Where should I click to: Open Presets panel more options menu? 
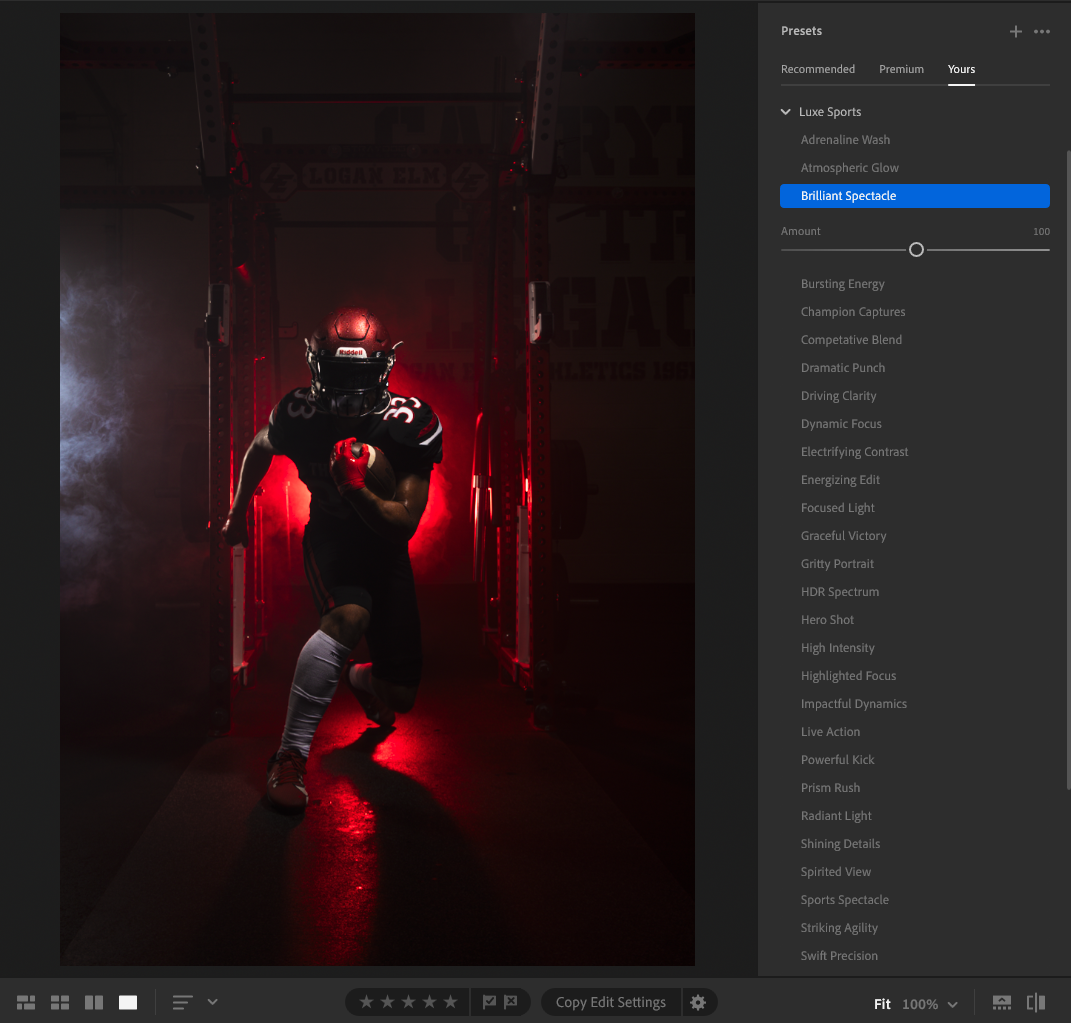[x=1042, y=32]
